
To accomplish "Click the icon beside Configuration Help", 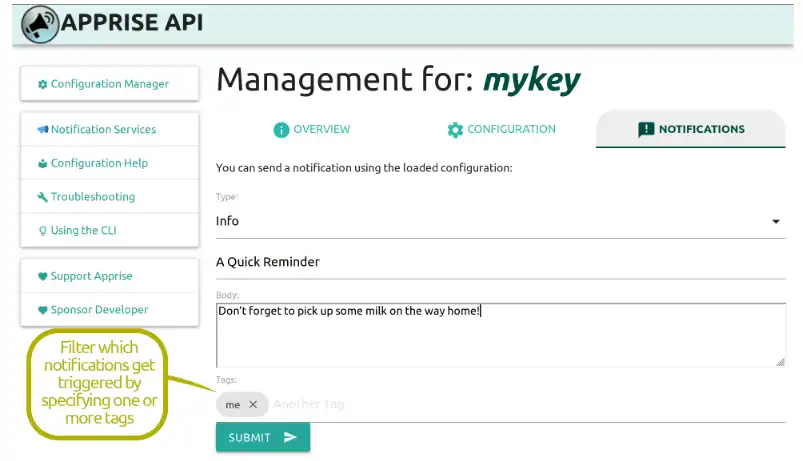I will 43,163.
